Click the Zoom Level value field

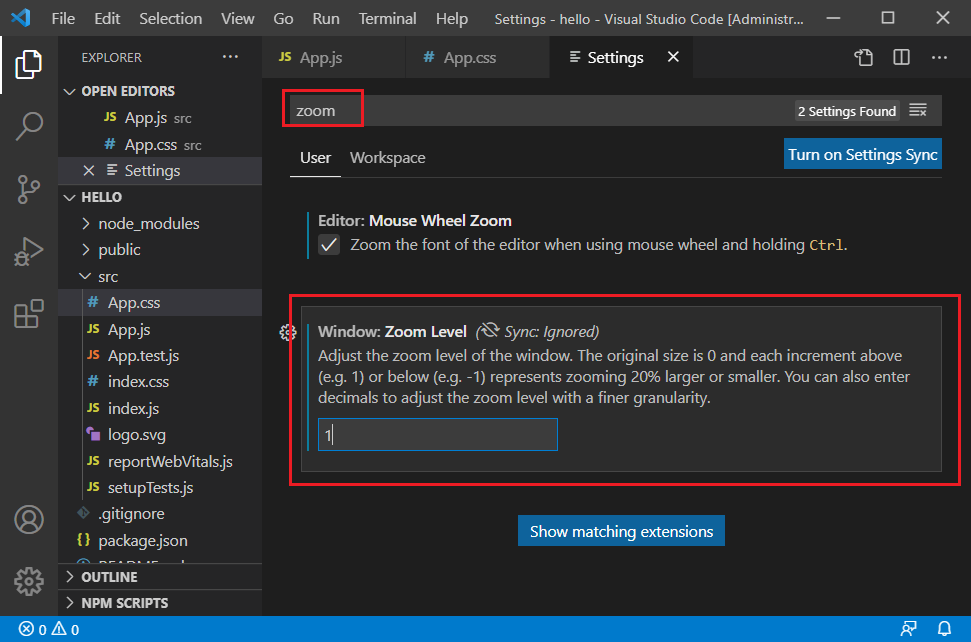click(x=438, y=435)
